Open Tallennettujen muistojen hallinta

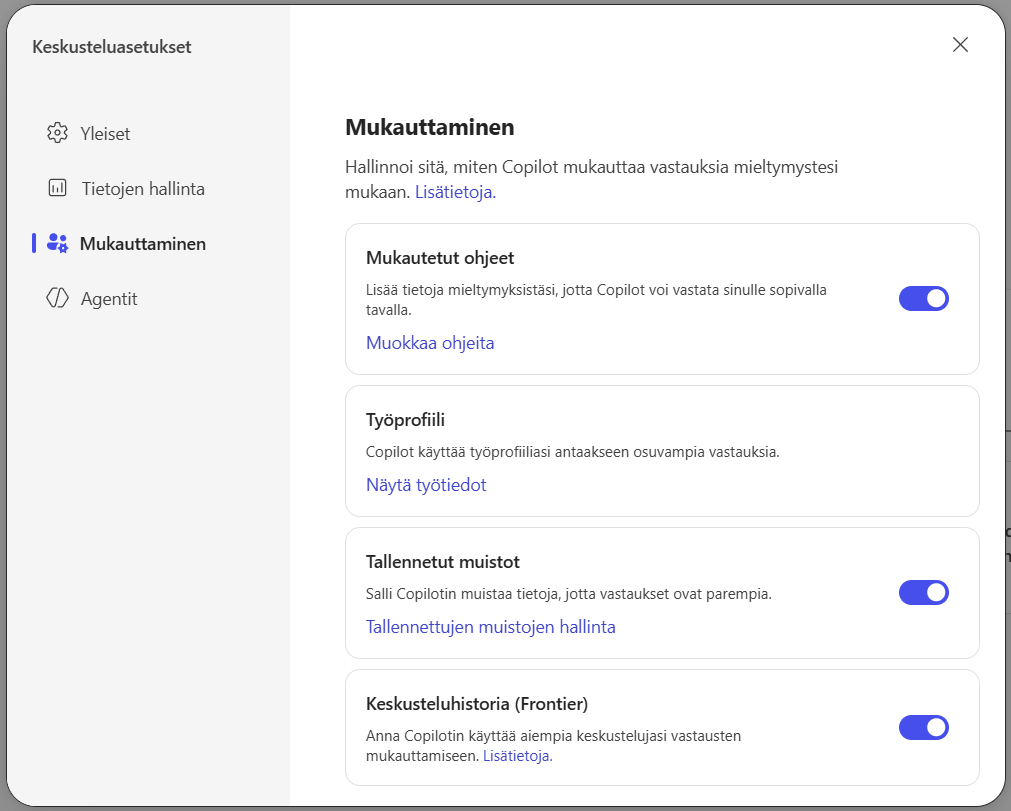tap(490, 627)
